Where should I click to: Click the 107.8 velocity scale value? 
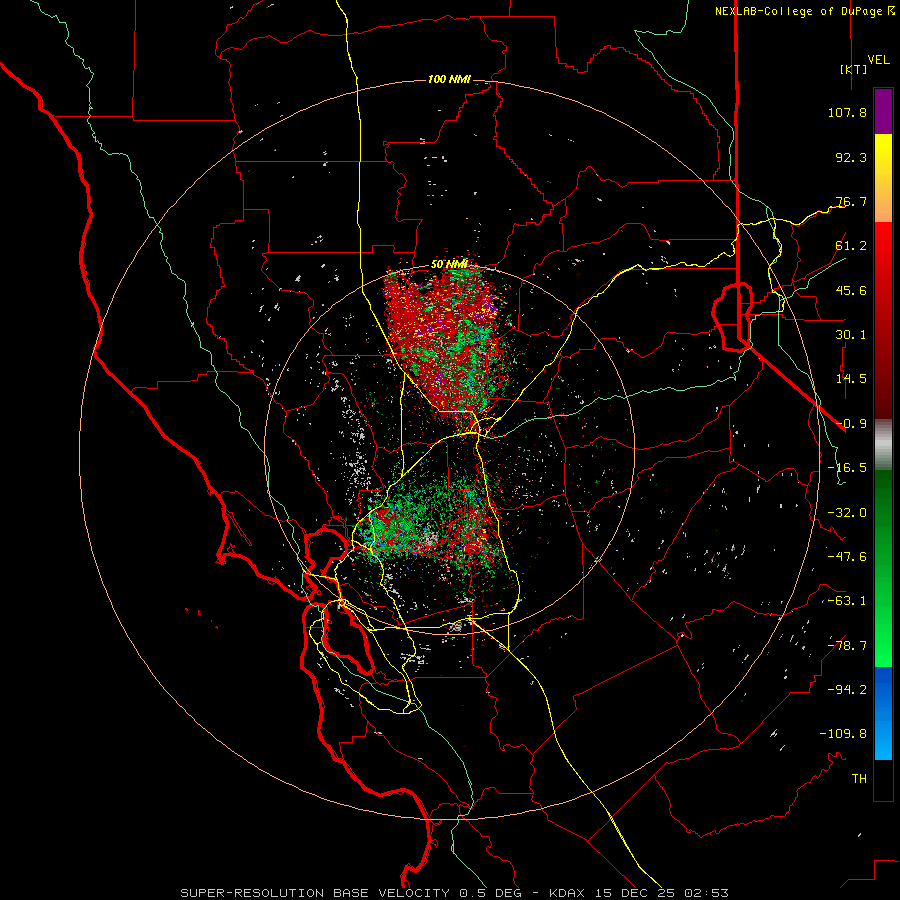pyautogui.click(x=847, y=112)
